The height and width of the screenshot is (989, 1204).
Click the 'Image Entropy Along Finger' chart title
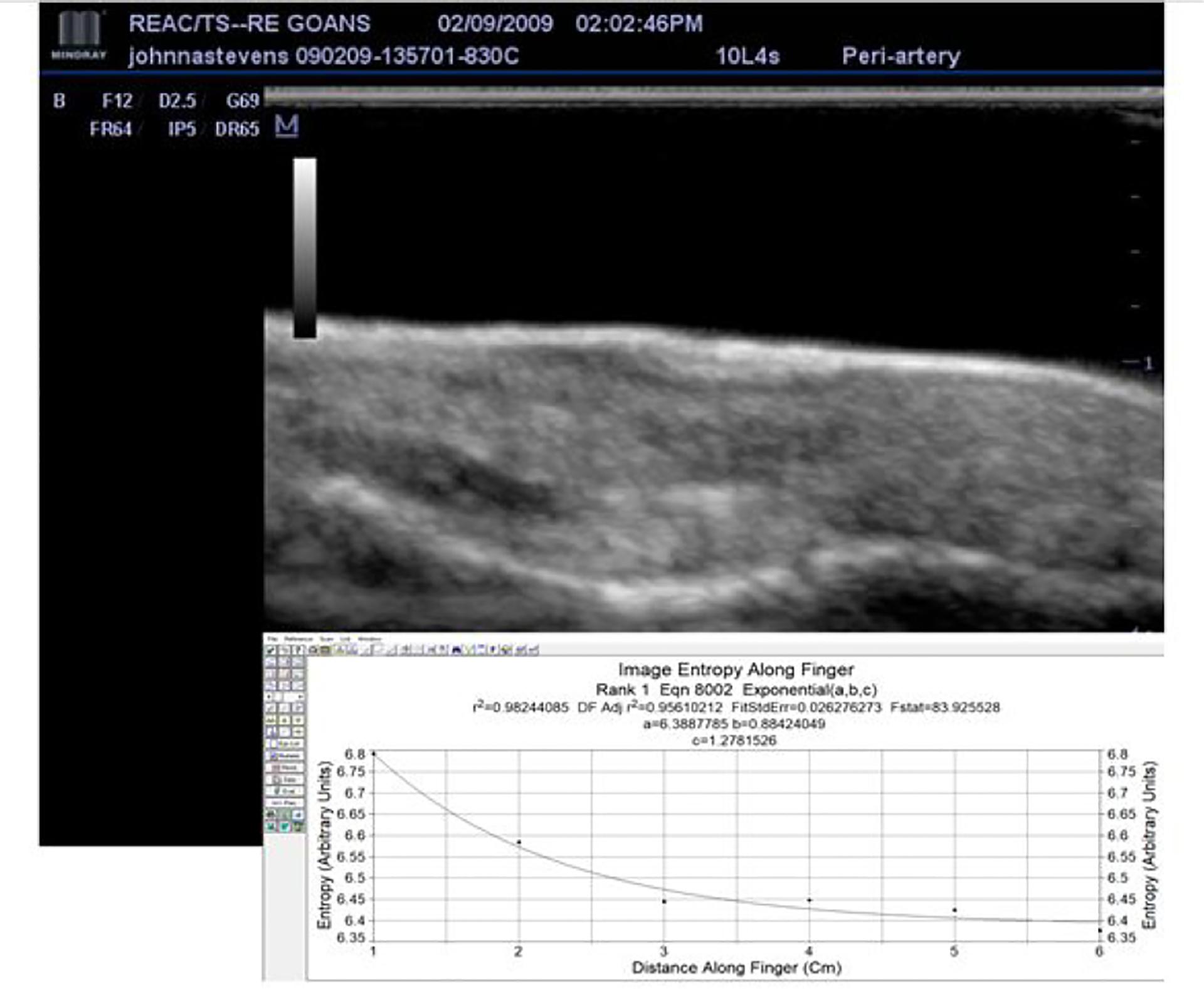point(736,669)
